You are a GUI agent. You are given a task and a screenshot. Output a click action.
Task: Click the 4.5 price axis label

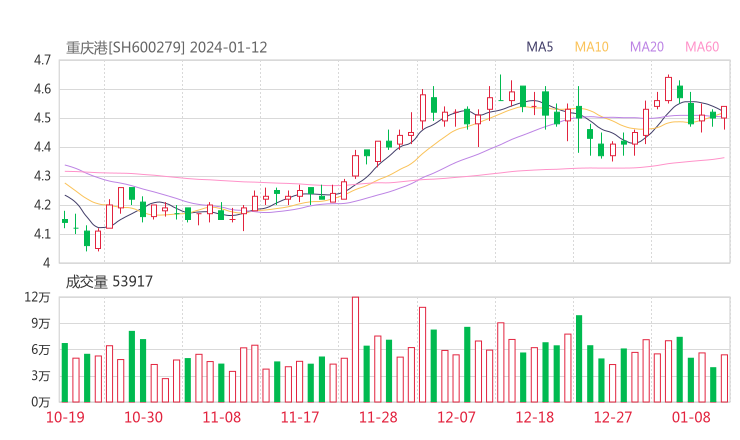(42, 118)
